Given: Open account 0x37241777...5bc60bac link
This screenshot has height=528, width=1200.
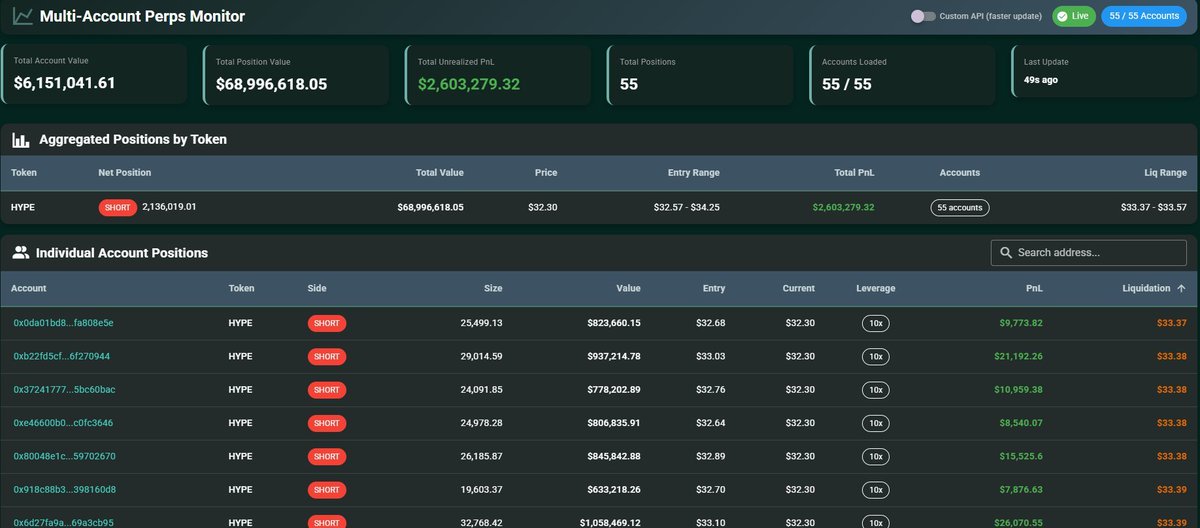Looking at the screenshot, I should tap(64, 389).
